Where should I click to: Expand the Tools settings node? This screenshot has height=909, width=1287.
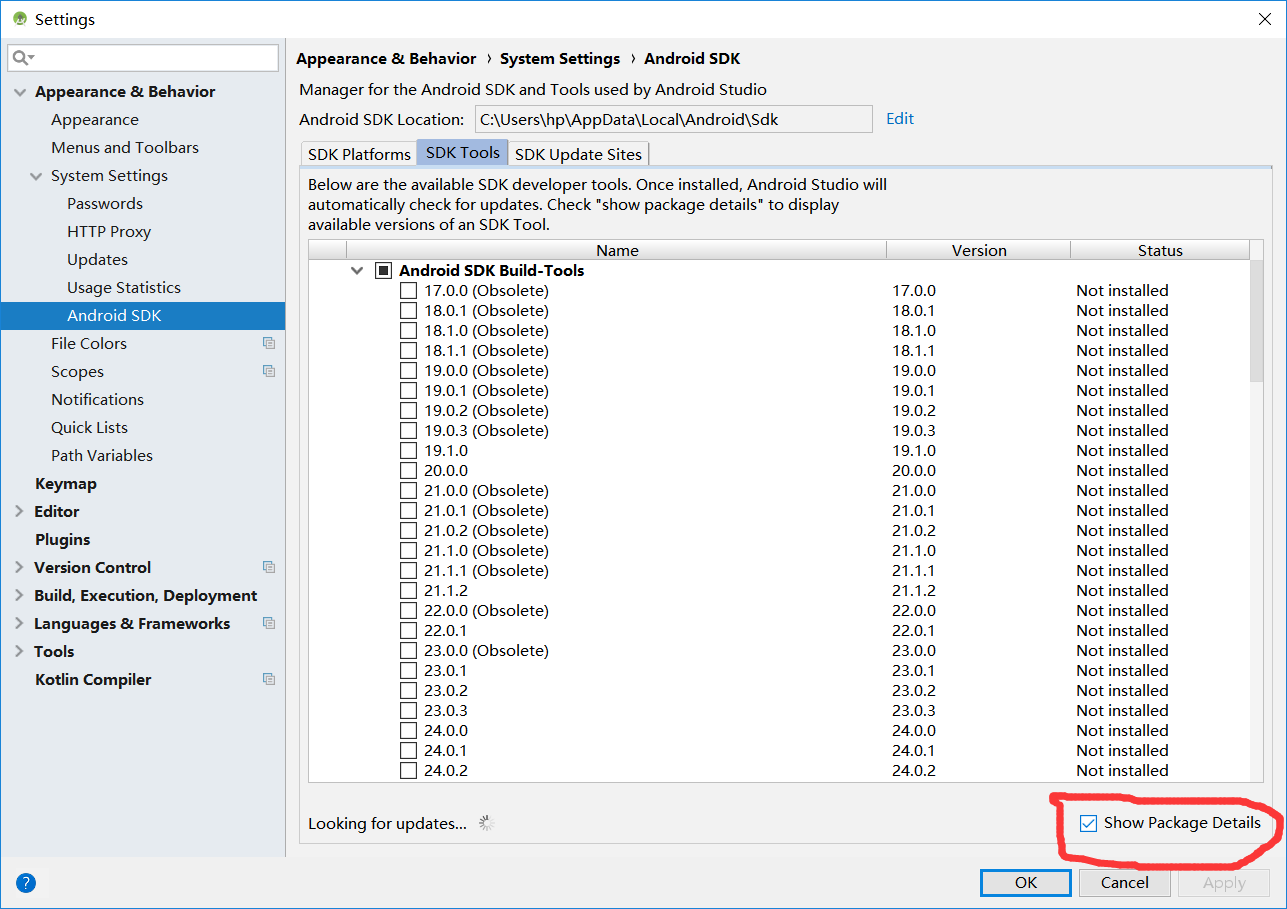click(20, 651)
